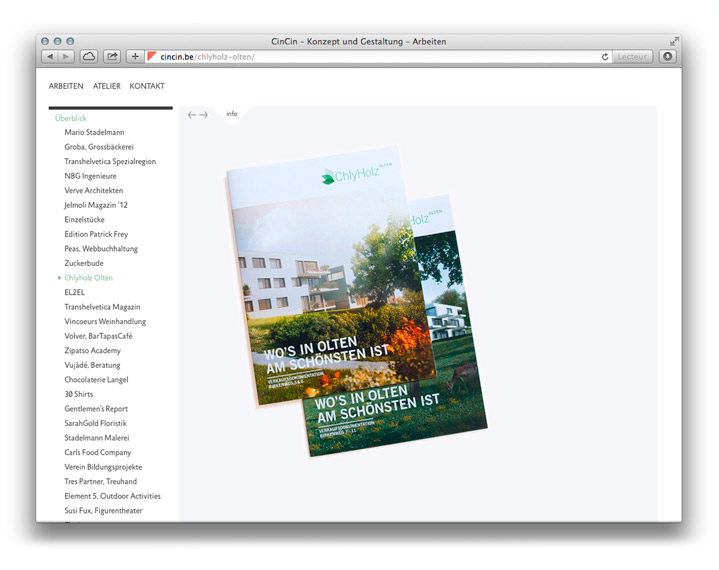Open Transhelvetica Magazin in sidebar
Viewport: 719px width, 570px height.
click(102, 307)
